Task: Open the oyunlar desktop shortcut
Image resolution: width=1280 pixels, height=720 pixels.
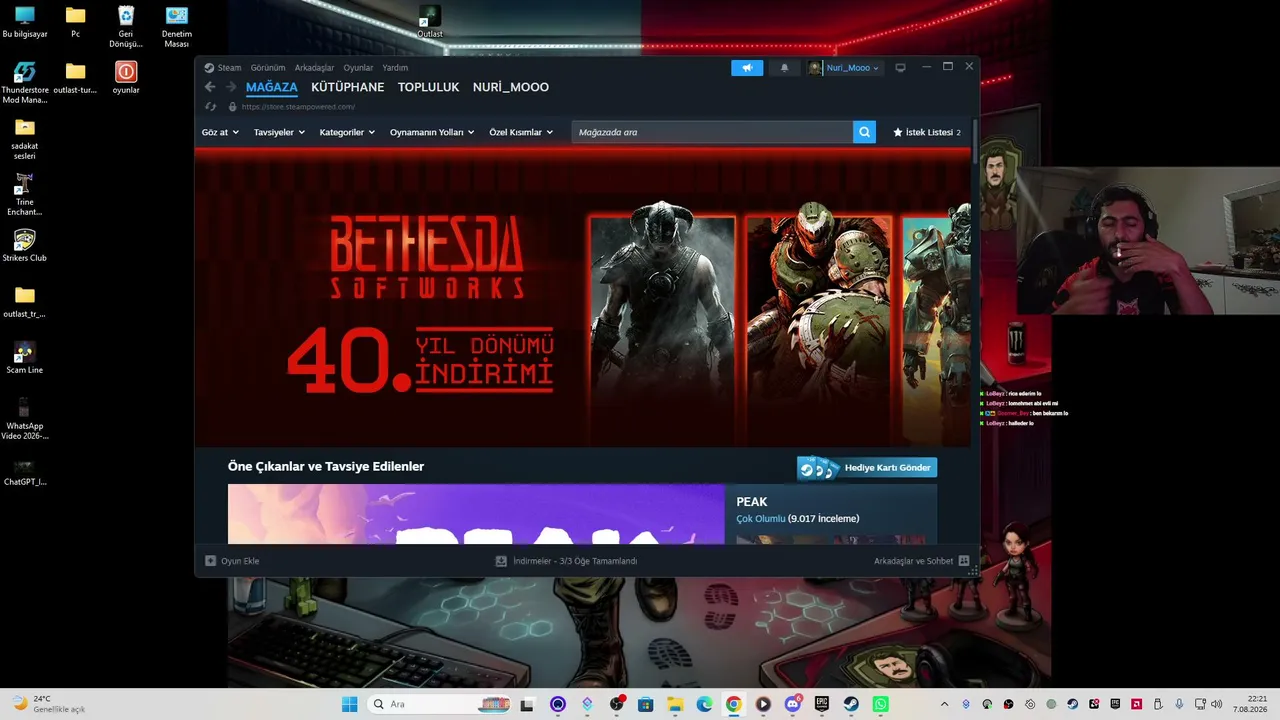Action: point(126,78)
